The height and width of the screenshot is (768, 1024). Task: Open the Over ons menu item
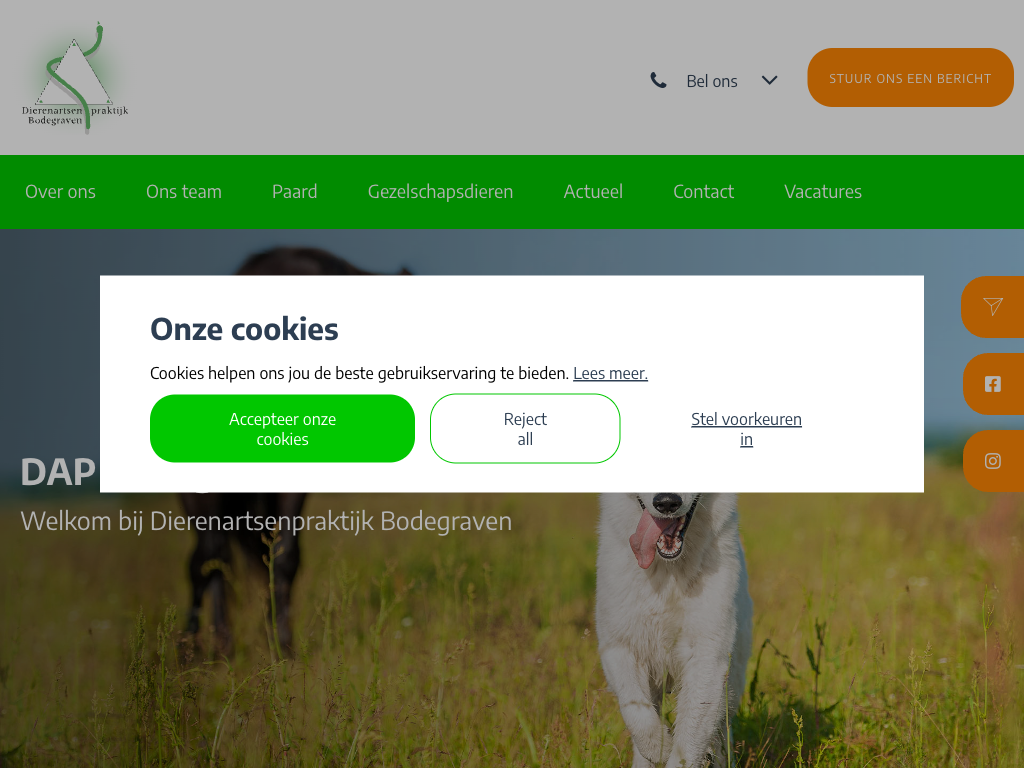tap(60, 191)
